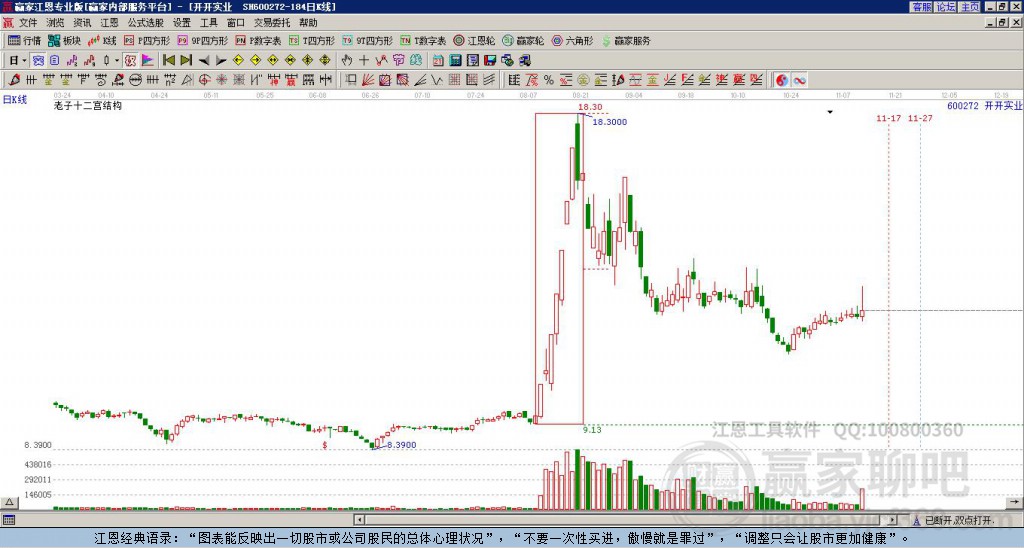Click the horizontal scrollbar left arrow
Image resolution: width=1024 pixels, height=548 pixels.
tap(359, 520)
